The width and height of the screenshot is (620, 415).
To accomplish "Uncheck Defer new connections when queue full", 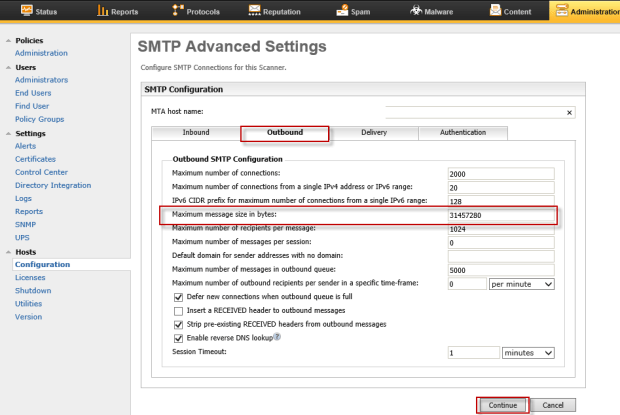I will 179,297.
